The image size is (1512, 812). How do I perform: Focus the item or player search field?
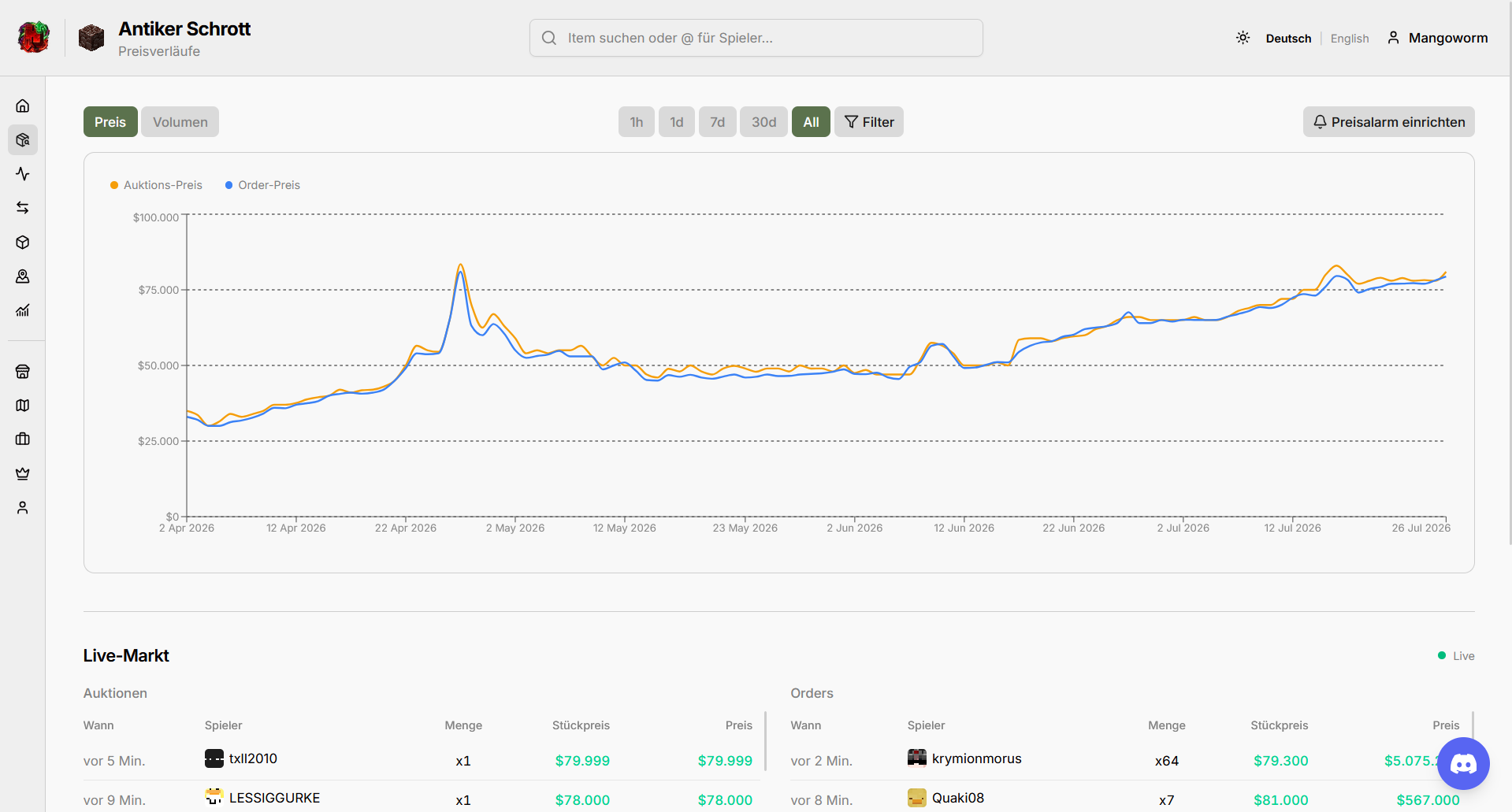756,38
